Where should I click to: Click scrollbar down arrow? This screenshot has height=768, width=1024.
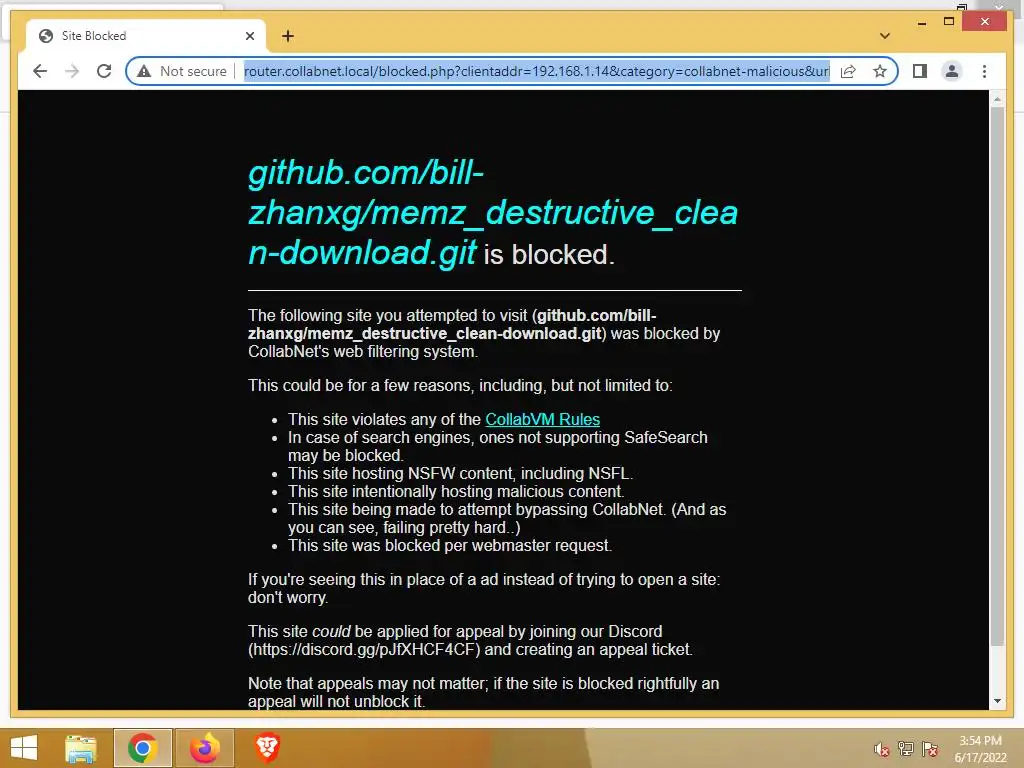[997, 701]
